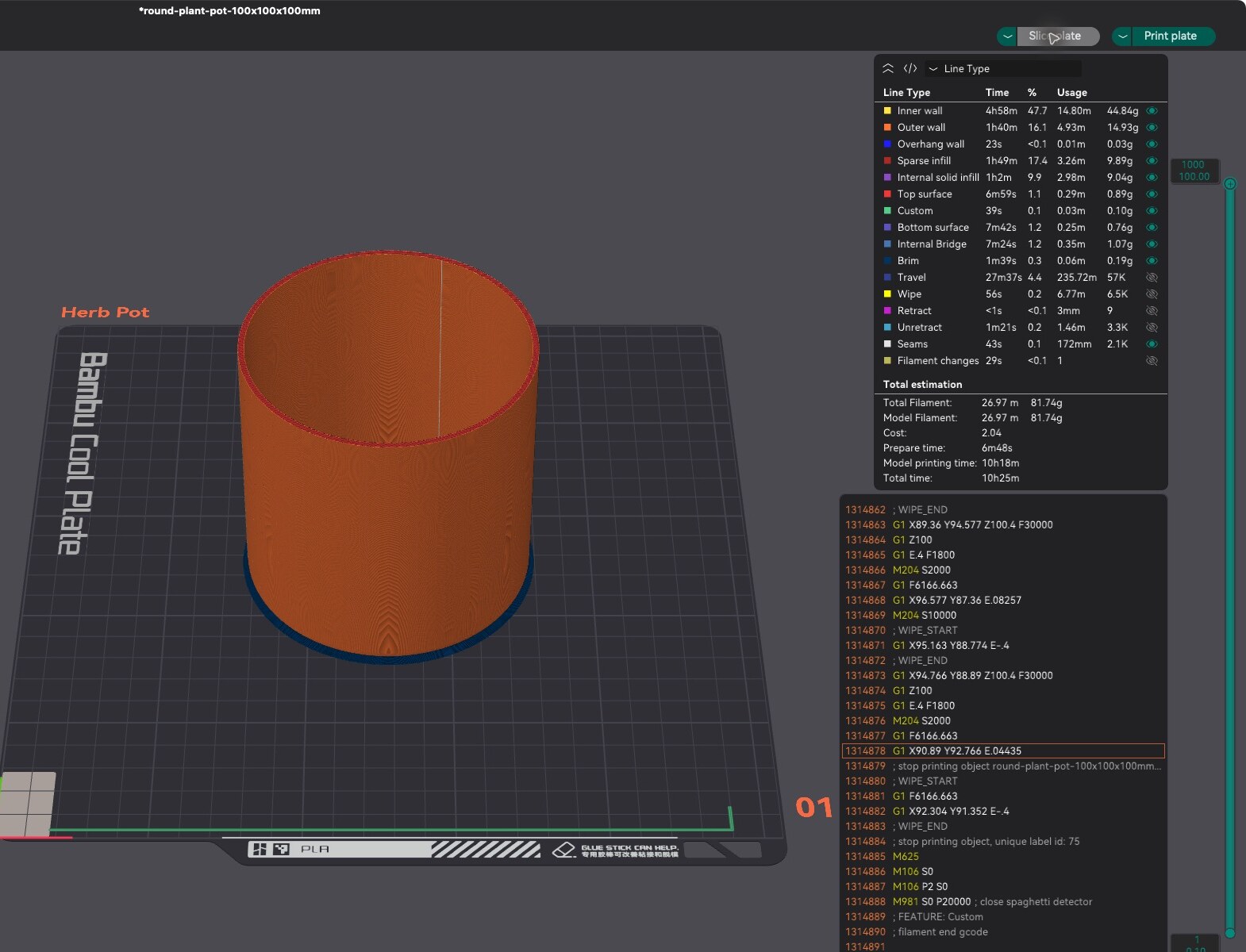The width and height of the screenshot is (1246, 952).
Task: Hide Internal solid infill via eye icon
Action: point(1152,178)
